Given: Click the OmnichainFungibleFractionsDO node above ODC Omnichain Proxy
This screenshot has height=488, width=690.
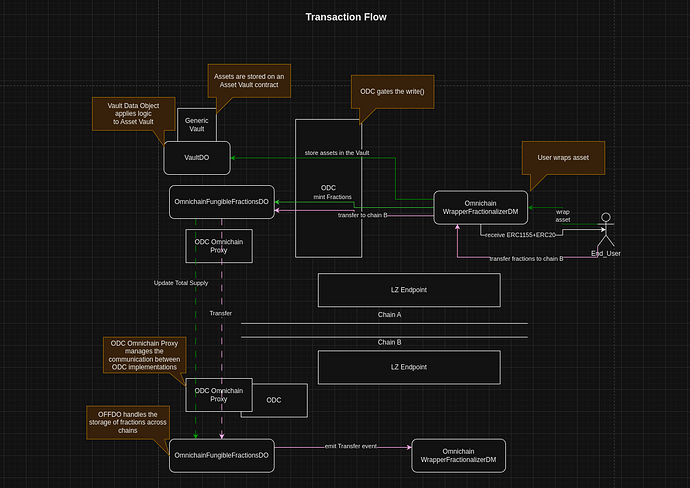Looking at the screenshot, I should [221, 202].
